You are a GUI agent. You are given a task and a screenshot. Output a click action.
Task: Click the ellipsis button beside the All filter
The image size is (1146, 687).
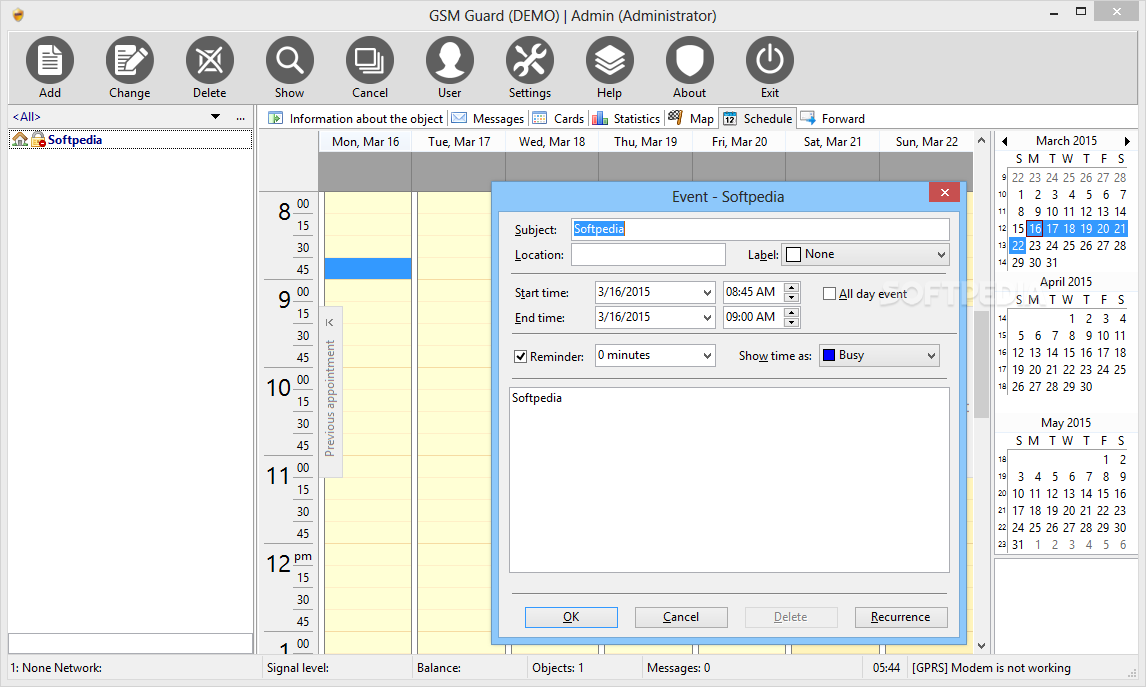[240, 118]
